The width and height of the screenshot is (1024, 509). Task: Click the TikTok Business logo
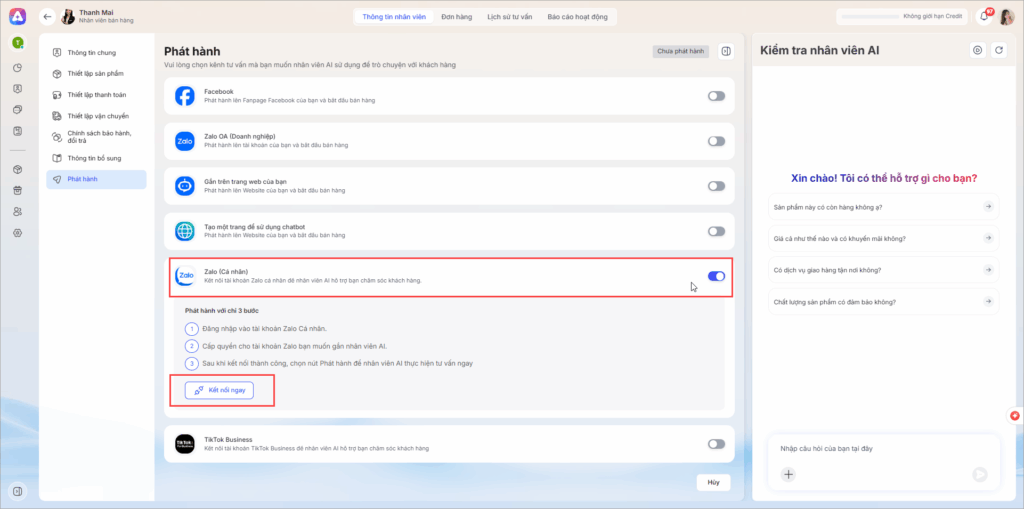pyautogui.click(x=184, y=444)
